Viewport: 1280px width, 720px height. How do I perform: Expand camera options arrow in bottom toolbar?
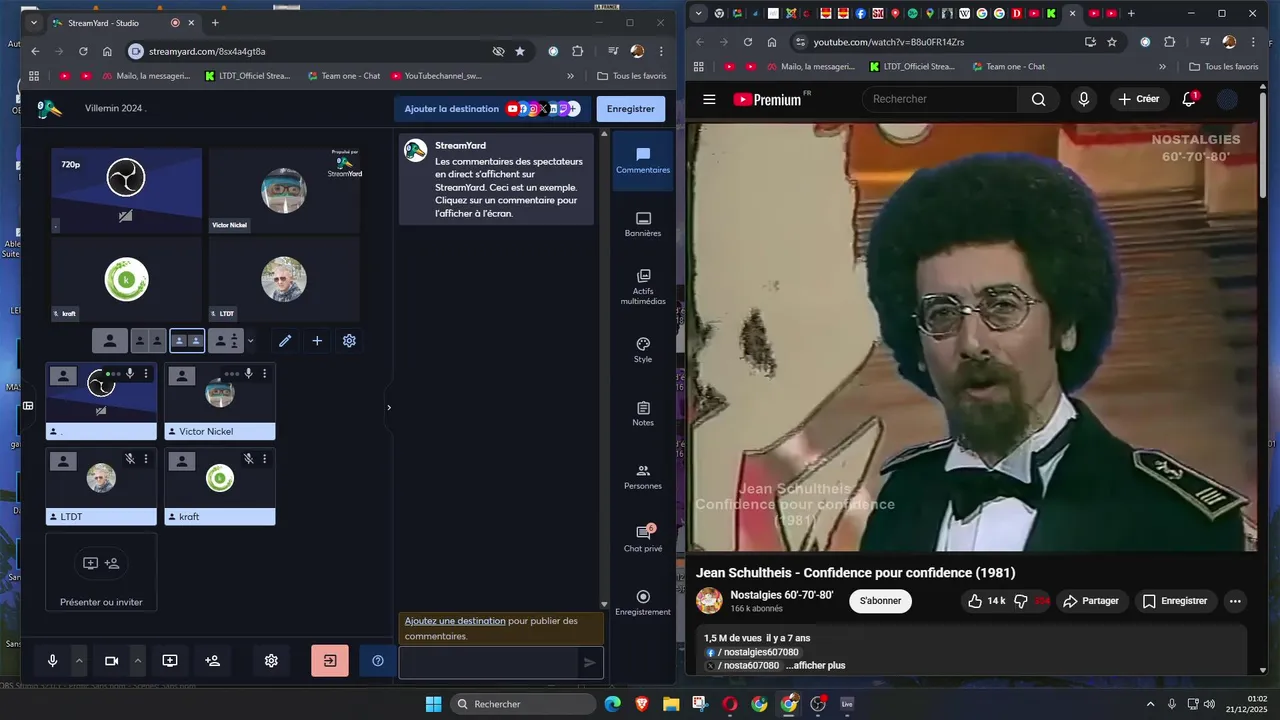click(x=138, y=661)
